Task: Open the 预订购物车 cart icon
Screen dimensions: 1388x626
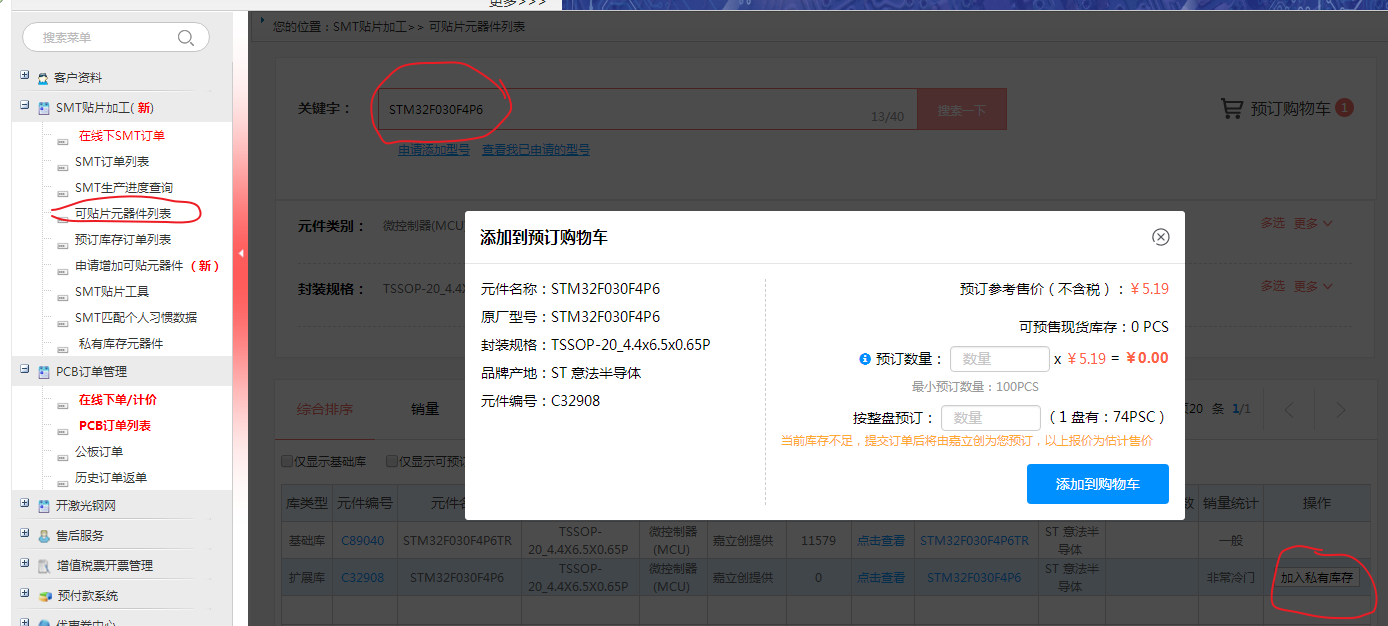Action: (1232, 109)
